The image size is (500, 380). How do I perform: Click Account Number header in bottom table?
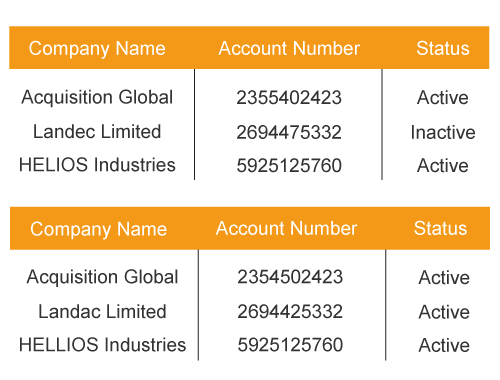click(286, 229)
